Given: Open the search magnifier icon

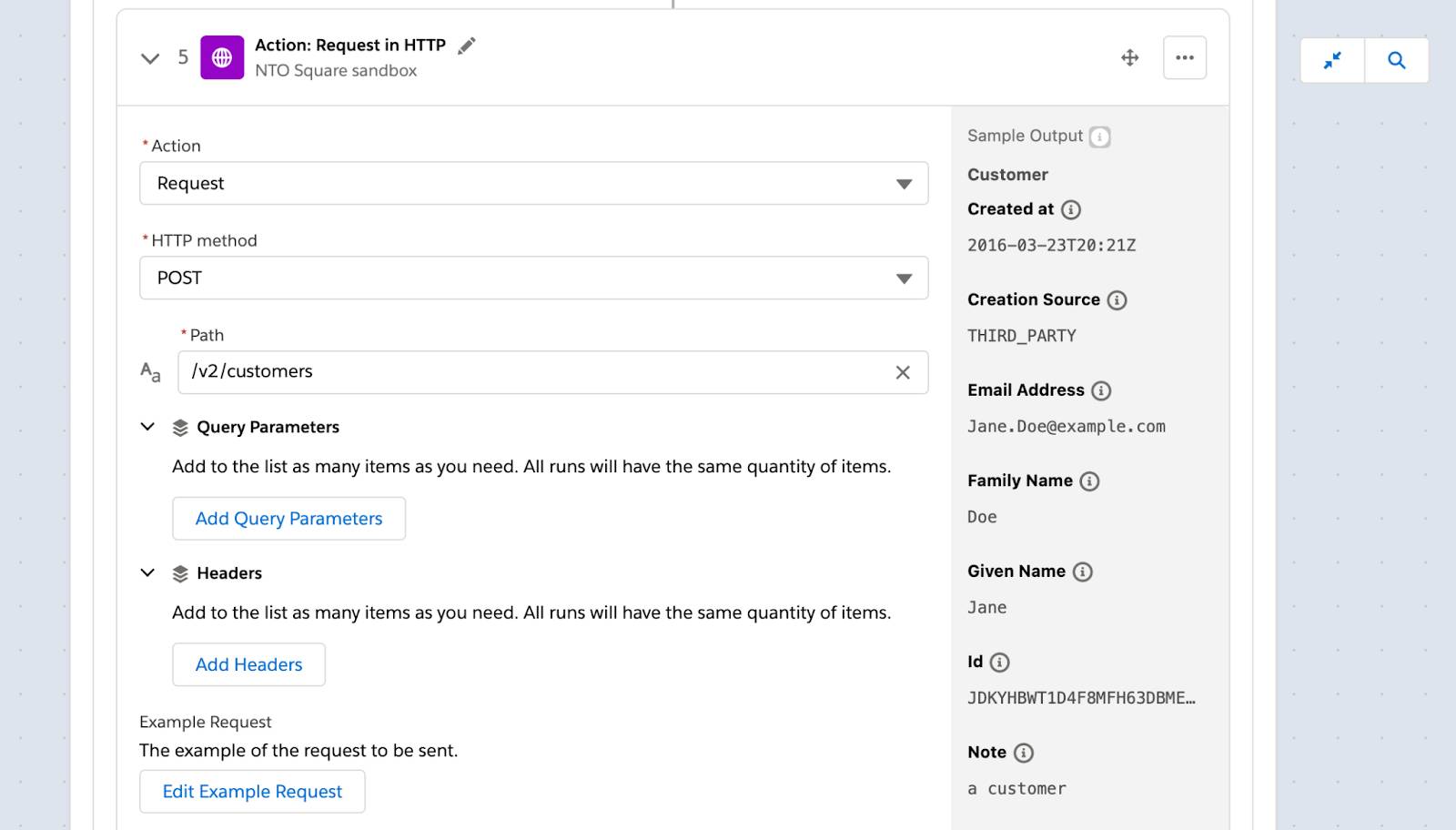Looking at the screenshot, I should click(x=1397, y=60).
